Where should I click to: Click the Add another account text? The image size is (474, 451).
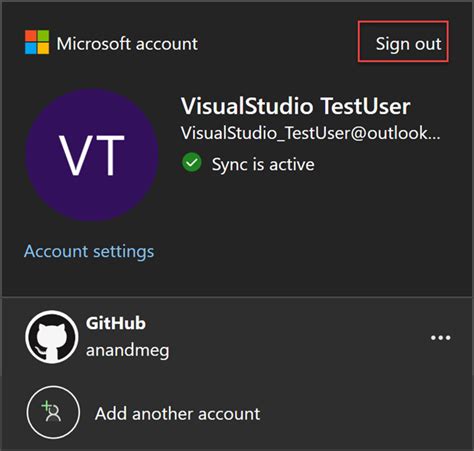point(177,414)
